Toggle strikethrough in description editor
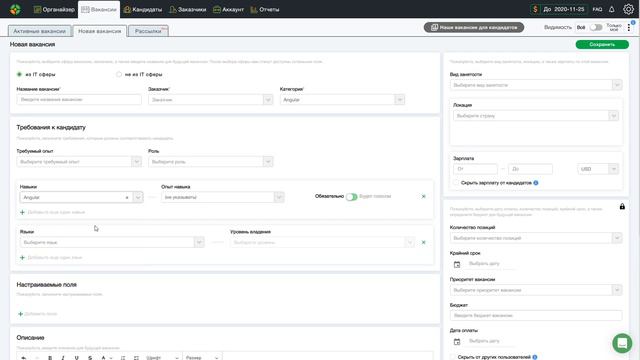The image size is (640, 360). click(90, 358)
